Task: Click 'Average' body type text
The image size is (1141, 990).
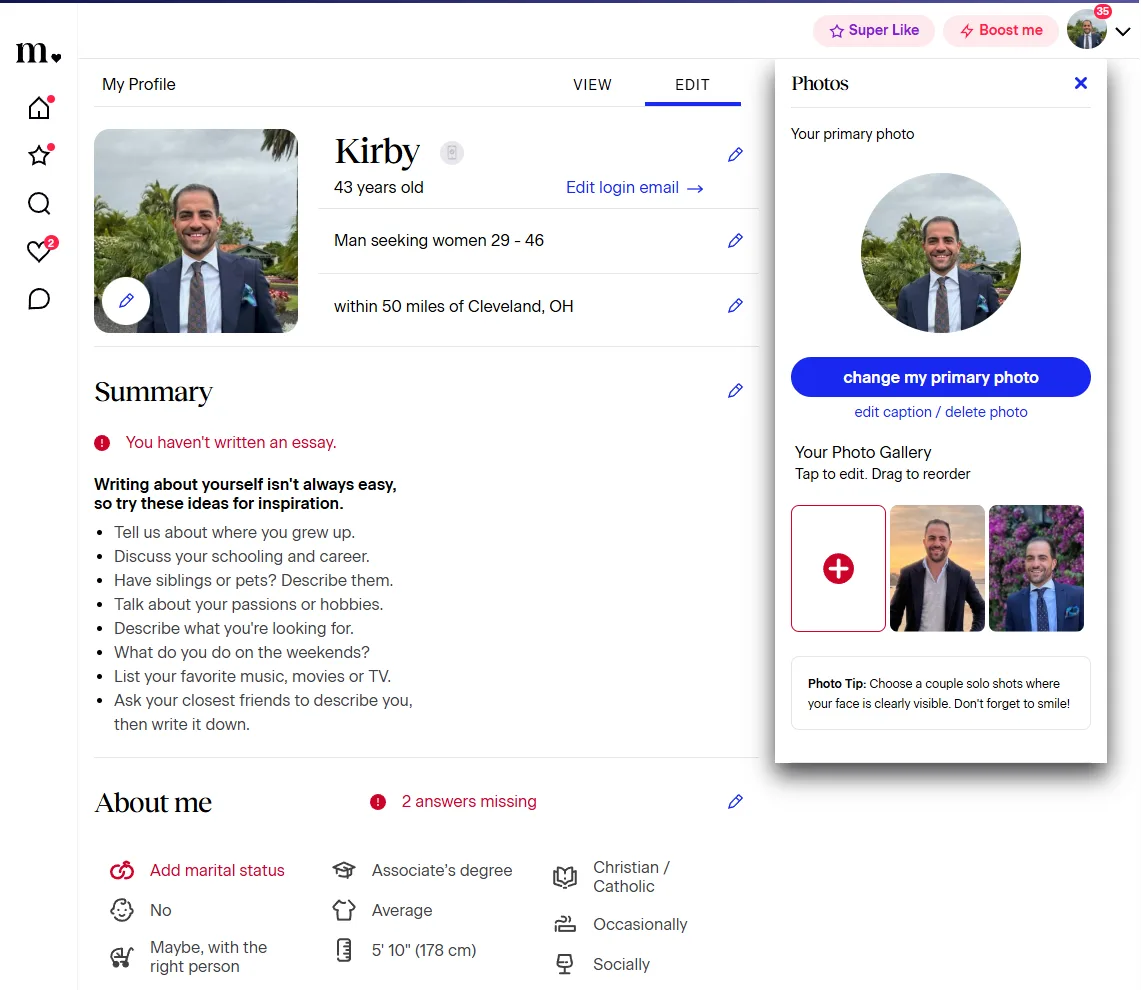Action: 402,910
